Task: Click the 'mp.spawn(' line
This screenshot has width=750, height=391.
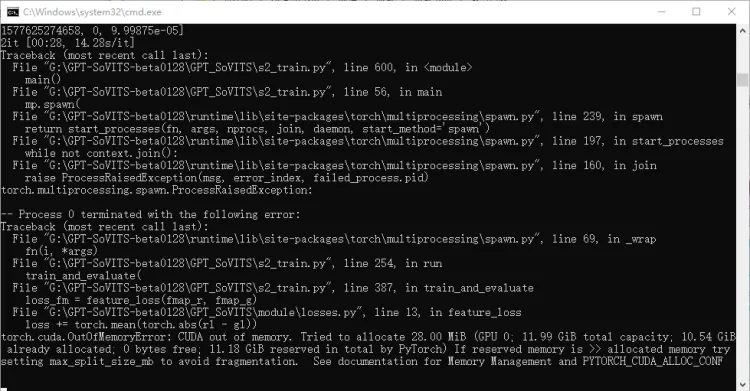Action: pos(53,104)
